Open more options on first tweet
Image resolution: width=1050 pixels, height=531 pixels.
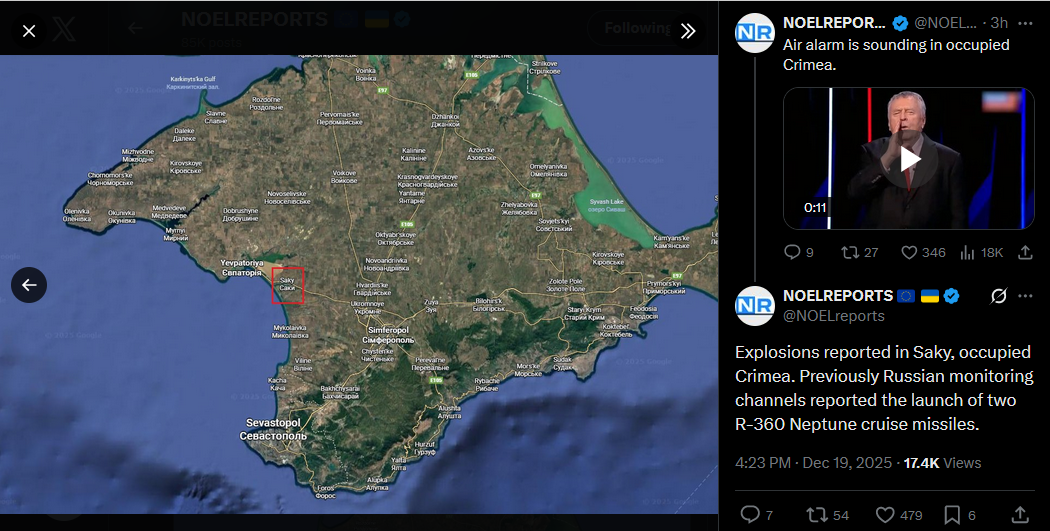coord(1025,23)
